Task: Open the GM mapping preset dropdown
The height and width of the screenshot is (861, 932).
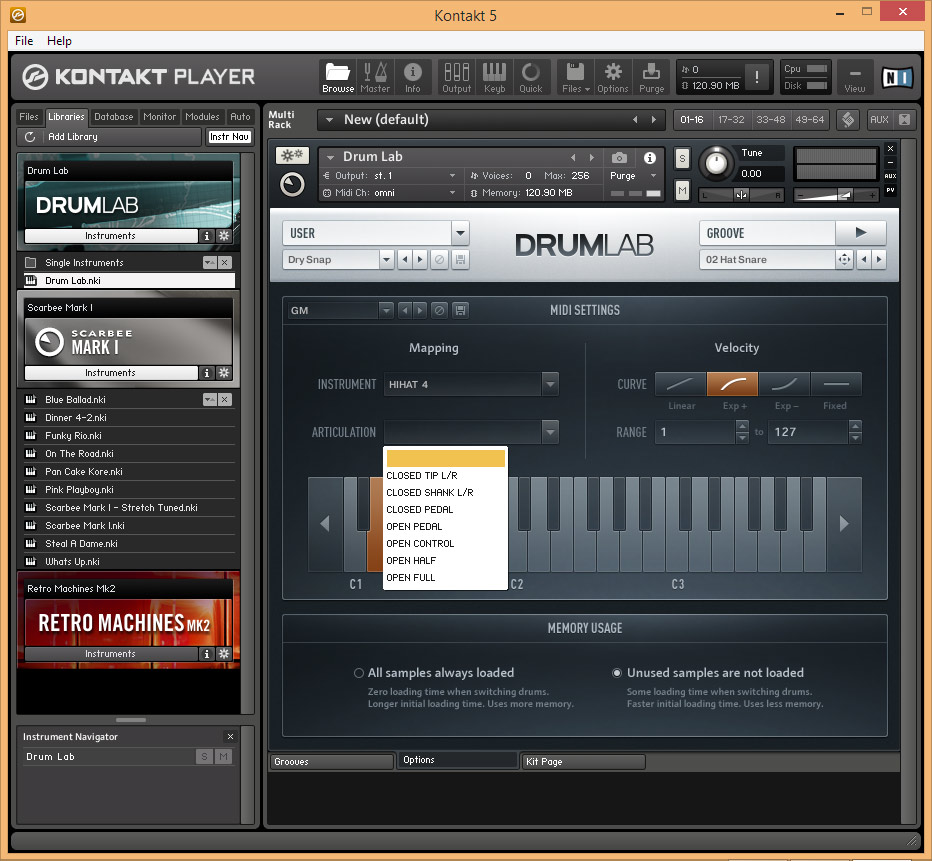Action: point(386,310)
